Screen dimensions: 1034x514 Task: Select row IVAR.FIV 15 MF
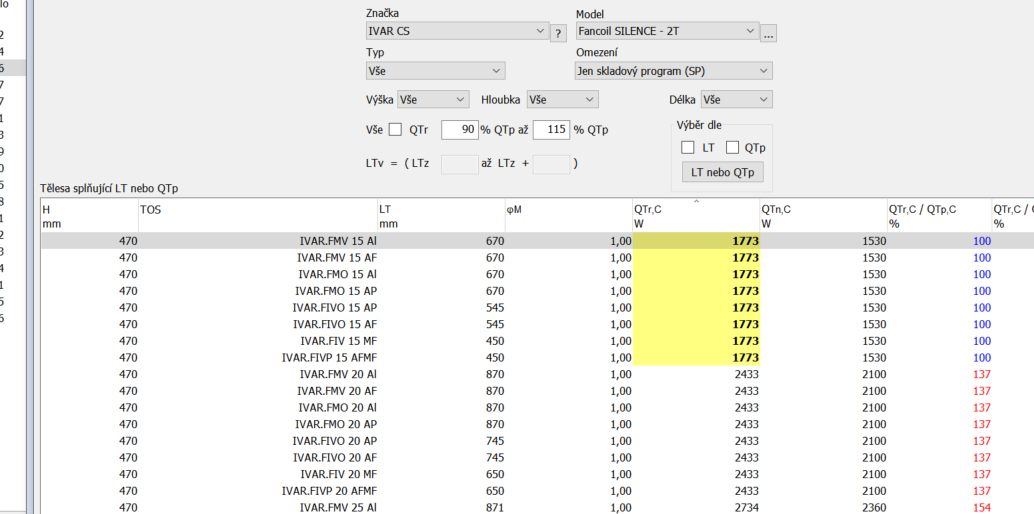[537, 341]
